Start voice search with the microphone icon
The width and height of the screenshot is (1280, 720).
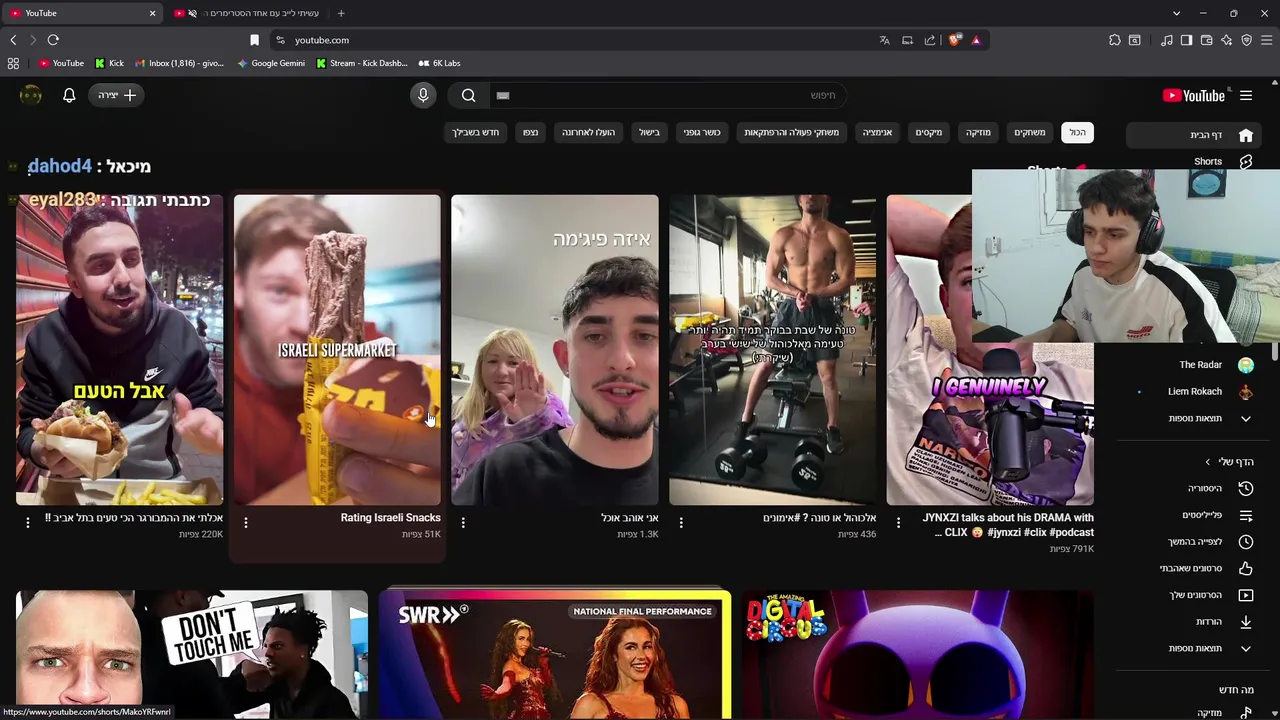tap(423, 95)
